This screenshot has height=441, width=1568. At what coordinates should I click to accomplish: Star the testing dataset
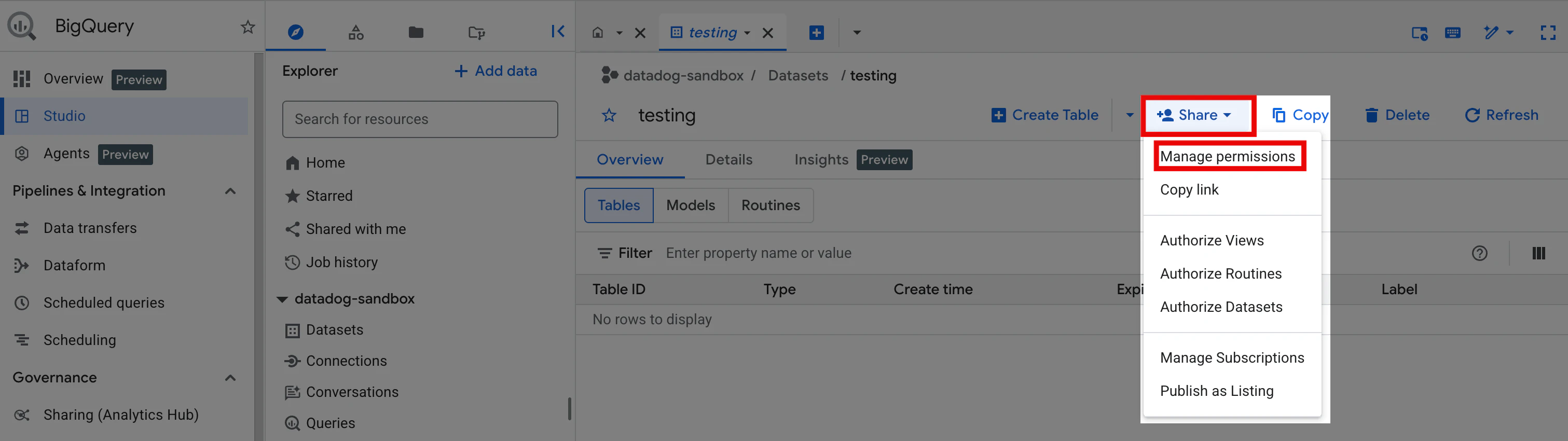click(x=609, y=116)
